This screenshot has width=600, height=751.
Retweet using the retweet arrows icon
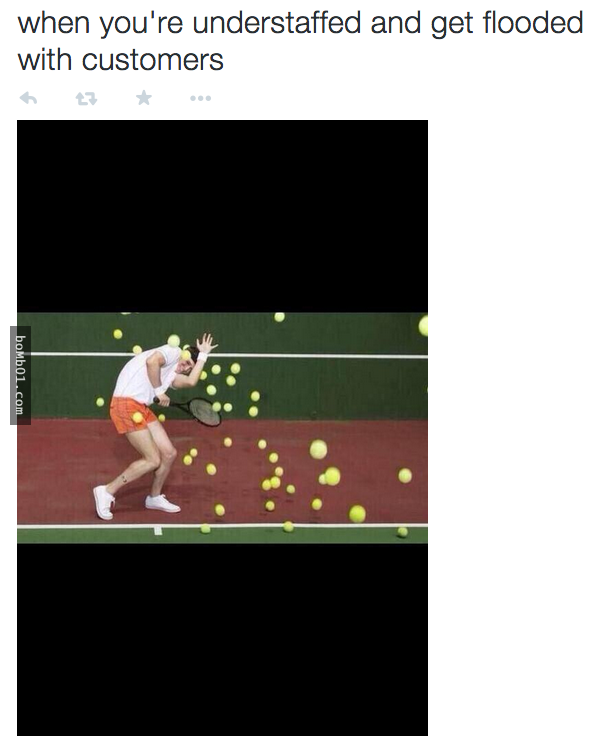coord(86,99)
